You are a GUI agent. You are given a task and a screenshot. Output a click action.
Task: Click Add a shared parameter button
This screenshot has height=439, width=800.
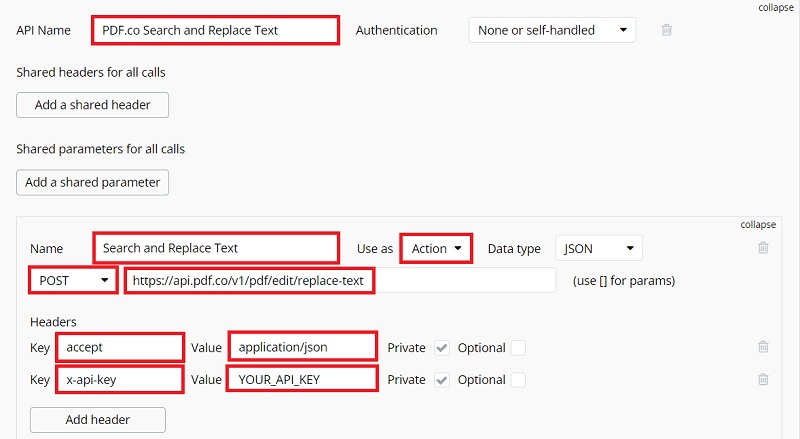[93, 182]
